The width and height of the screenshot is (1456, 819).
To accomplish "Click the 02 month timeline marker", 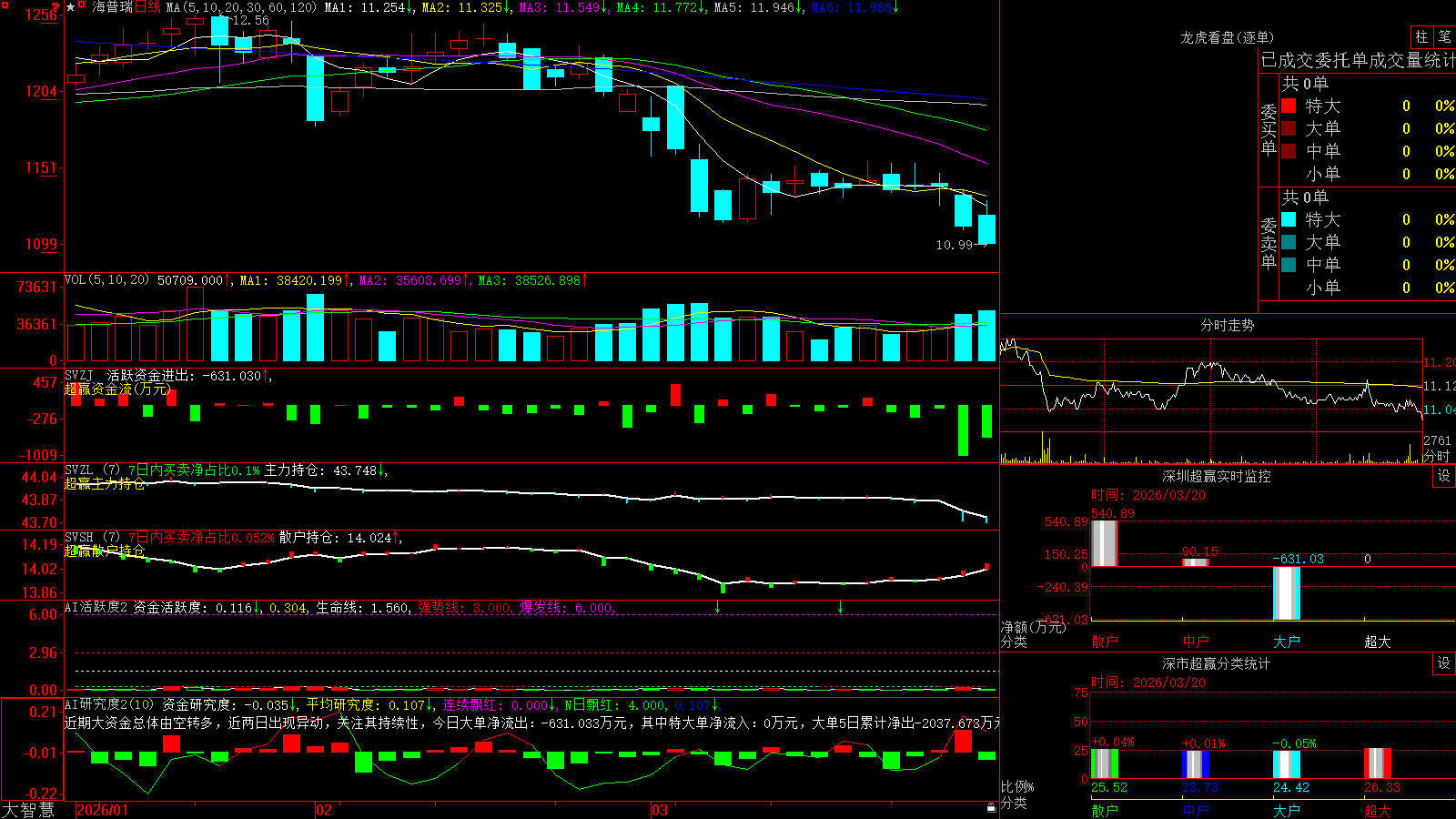I will [324, 810].
